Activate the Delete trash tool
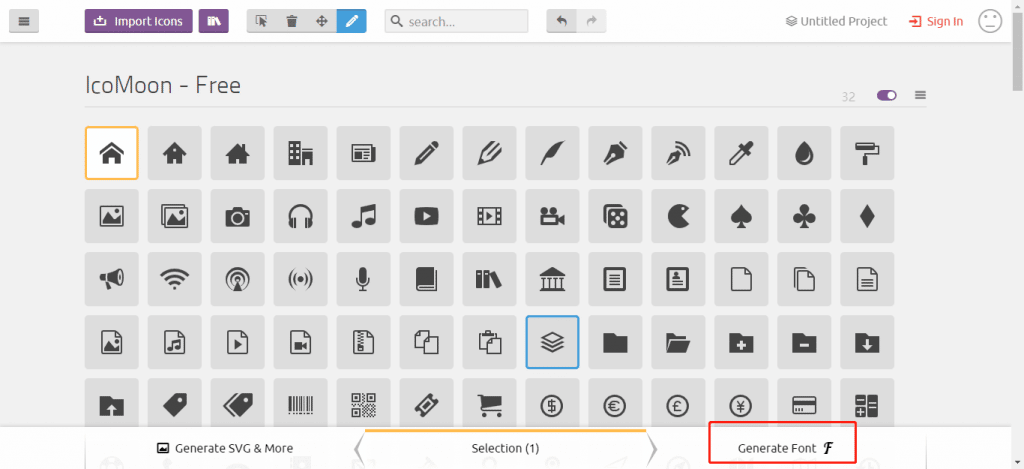The width and height of the screenshot is (1024, 469). (x=292, y=21)
